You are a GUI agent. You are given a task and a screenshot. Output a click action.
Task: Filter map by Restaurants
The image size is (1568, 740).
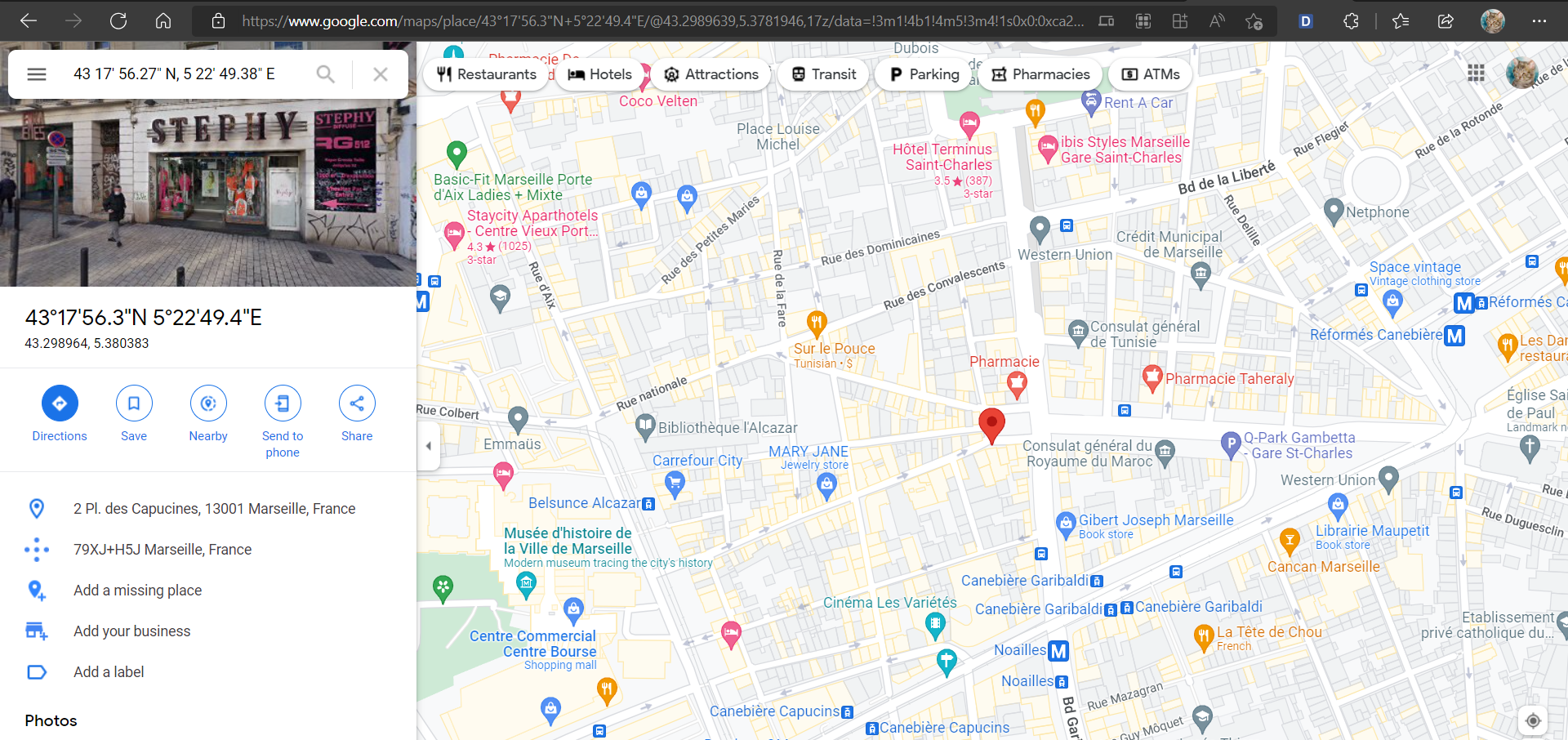coord(486,74)
